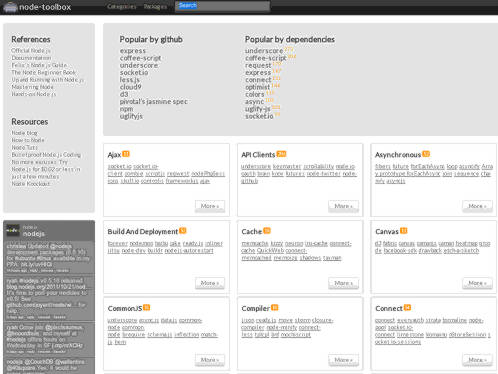This screenshot has height=374, width=498.
Task: Click the orange badge beside Build And Deployment
Action: tap(183, 231)
